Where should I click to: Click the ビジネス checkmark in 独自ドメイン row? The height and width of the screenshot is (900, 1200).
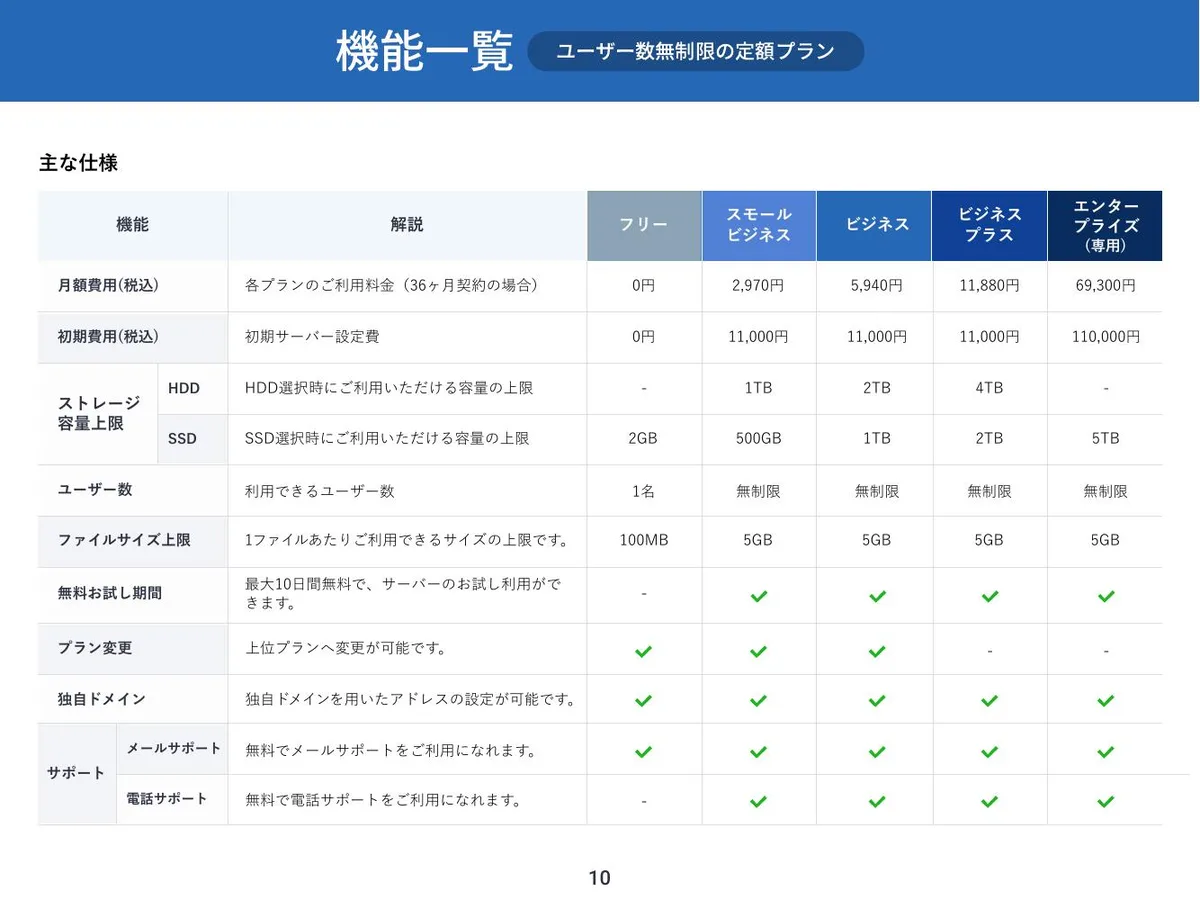pyautogui.click(x=877, y=701)
